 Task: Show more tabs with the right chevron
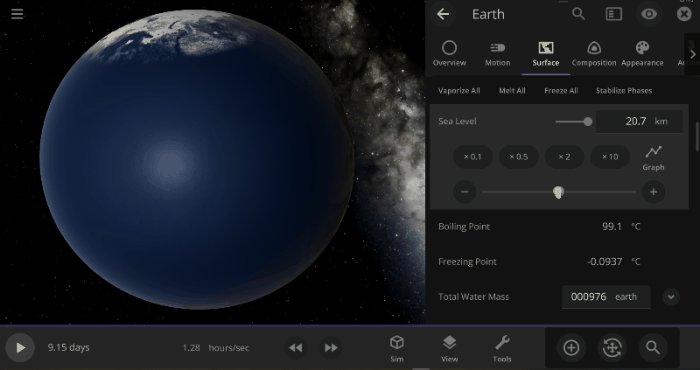[x=692, y=54]
